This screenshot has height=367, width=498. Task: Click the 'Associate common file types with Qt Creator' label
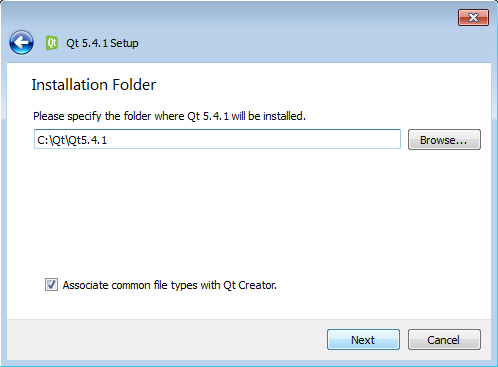pos(170,285)
